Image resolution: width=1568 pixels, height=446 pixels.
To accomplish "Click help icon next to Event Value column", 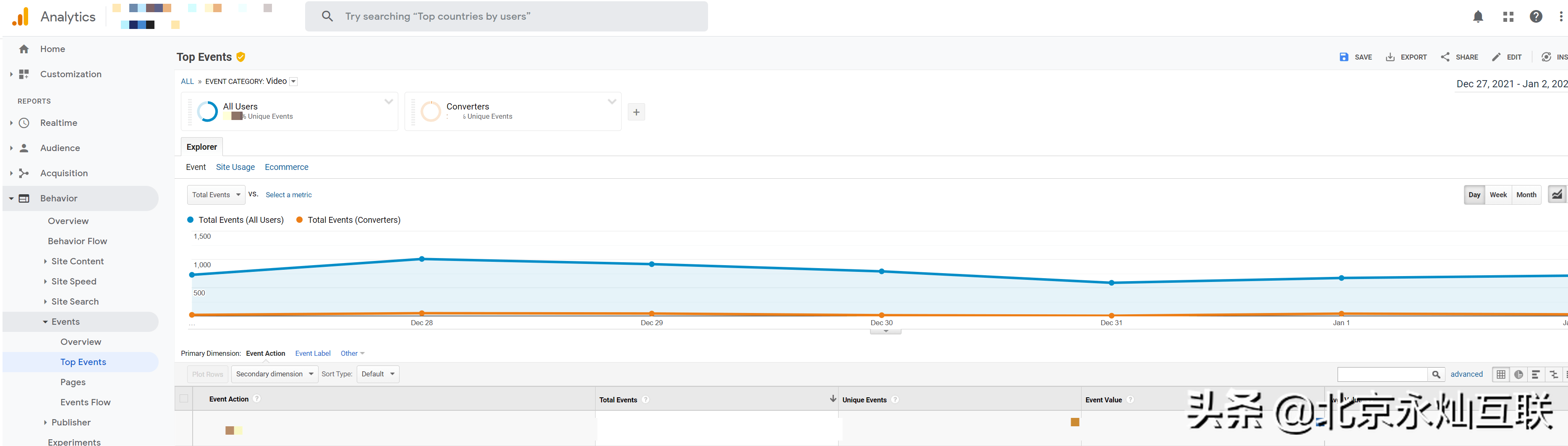I will [x=1130, y=400].
